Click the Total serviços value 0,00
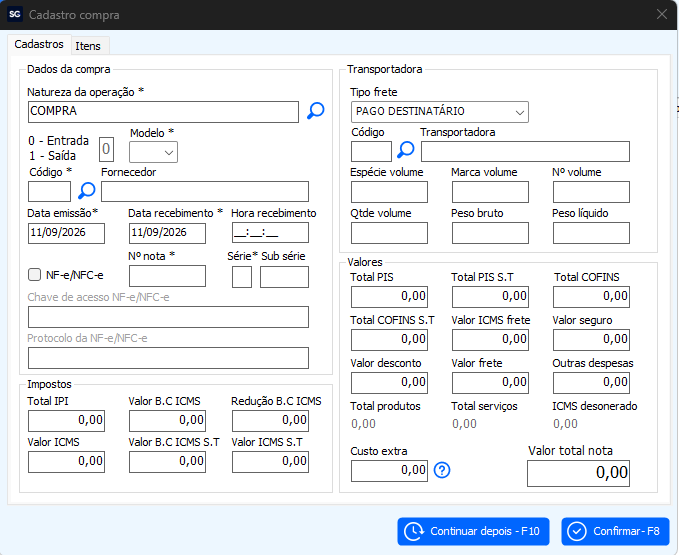Screen dimensions: 679x555 [x=464, y=424]
